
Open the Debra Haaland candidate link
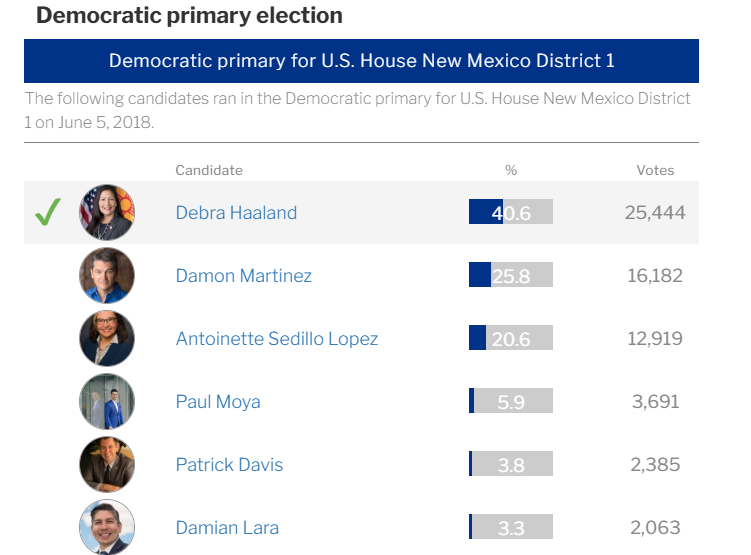pos(236,212)
